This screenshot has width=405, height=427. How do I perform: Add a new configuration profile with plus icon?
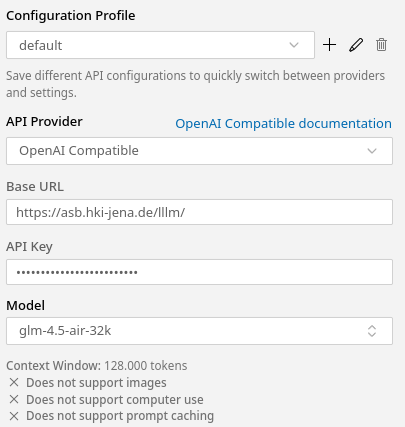tap(329, 45)
